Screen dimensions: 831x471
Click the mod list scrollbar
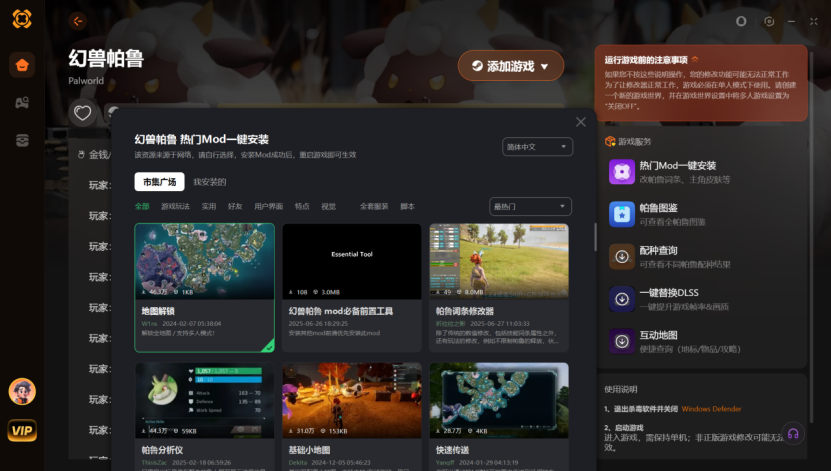coord(595,237)
